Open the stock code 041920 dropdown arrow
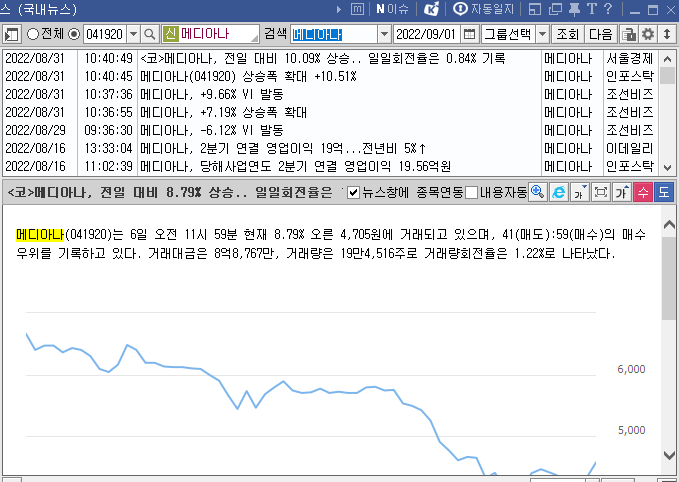This screenshot has height=482, width=679. [134, 34]
